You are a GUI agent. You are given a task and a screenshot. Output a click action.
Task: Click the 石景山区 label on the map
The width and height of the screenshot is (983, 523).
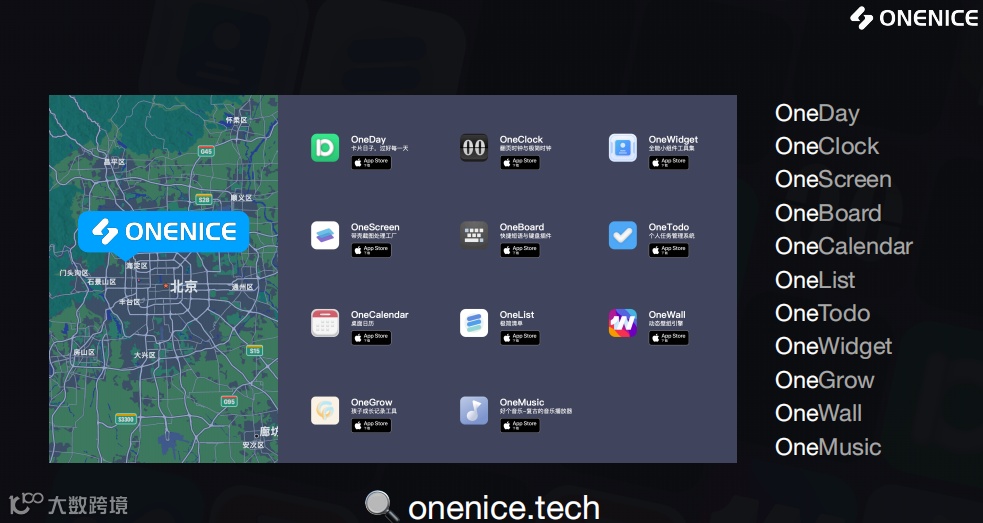coord(102,282)
